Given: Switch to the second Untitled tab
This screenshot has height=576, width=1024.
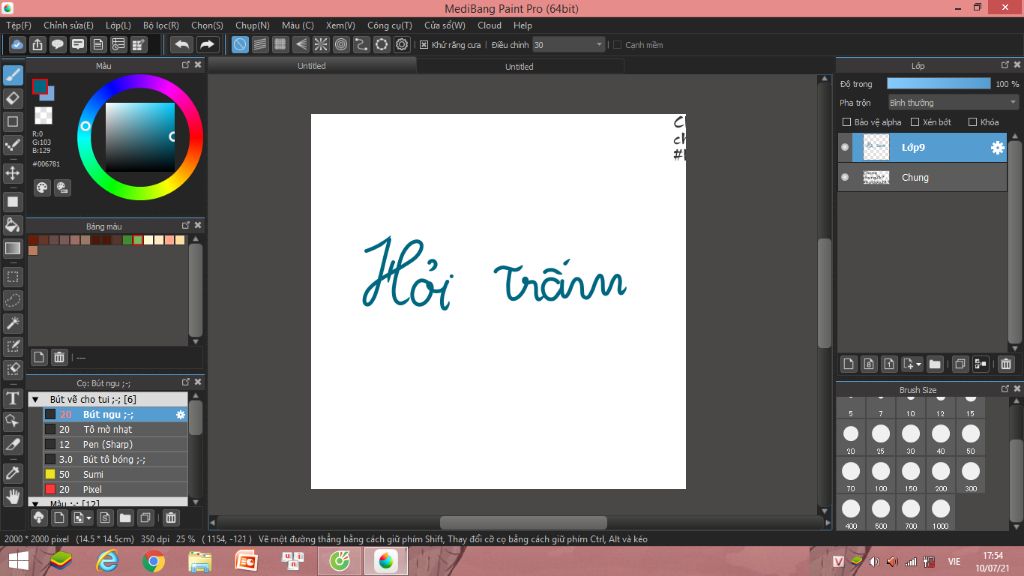Looking at the screenshot, I should [x=520, y=66].
